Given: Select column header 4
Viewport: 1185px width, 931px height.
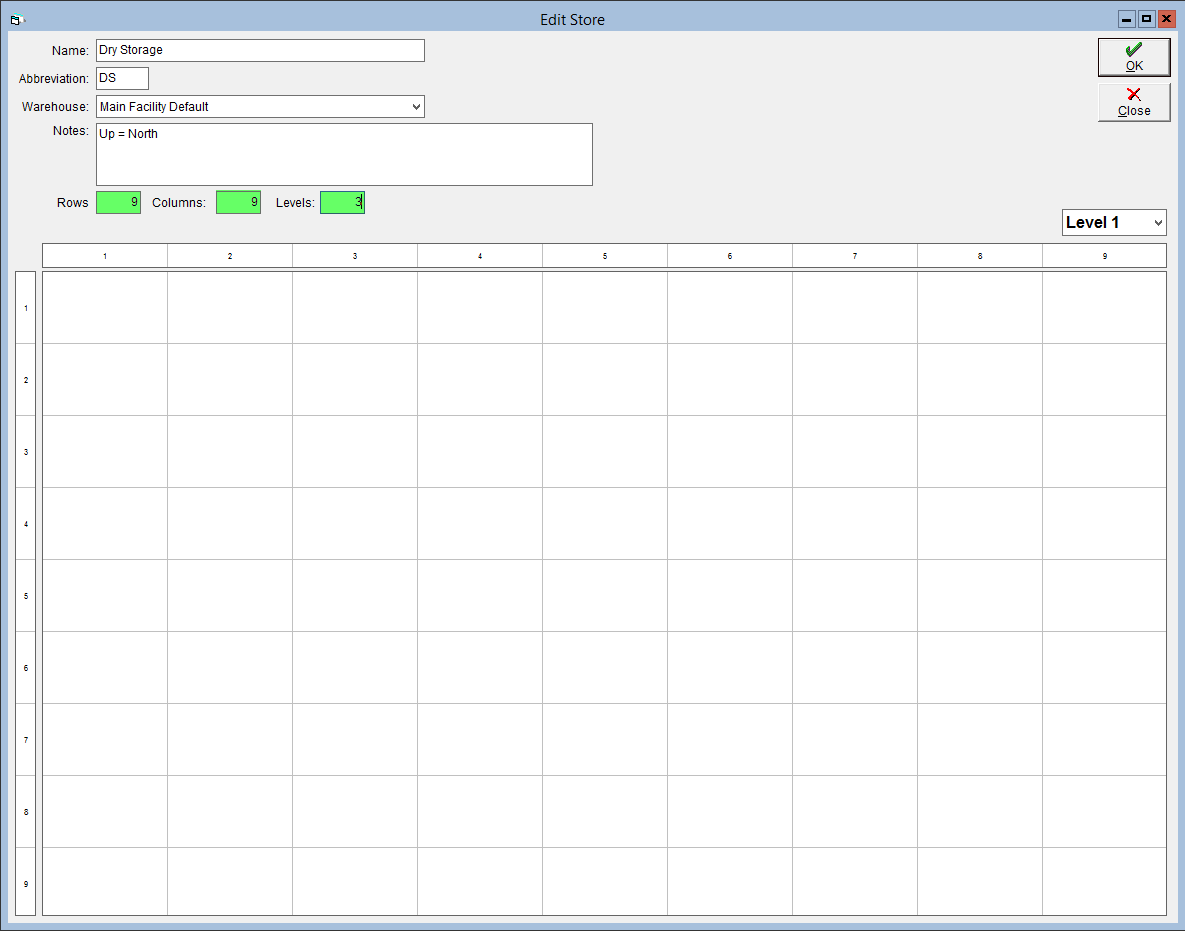Looking at the screenshot, I should (x=480, y=256).
